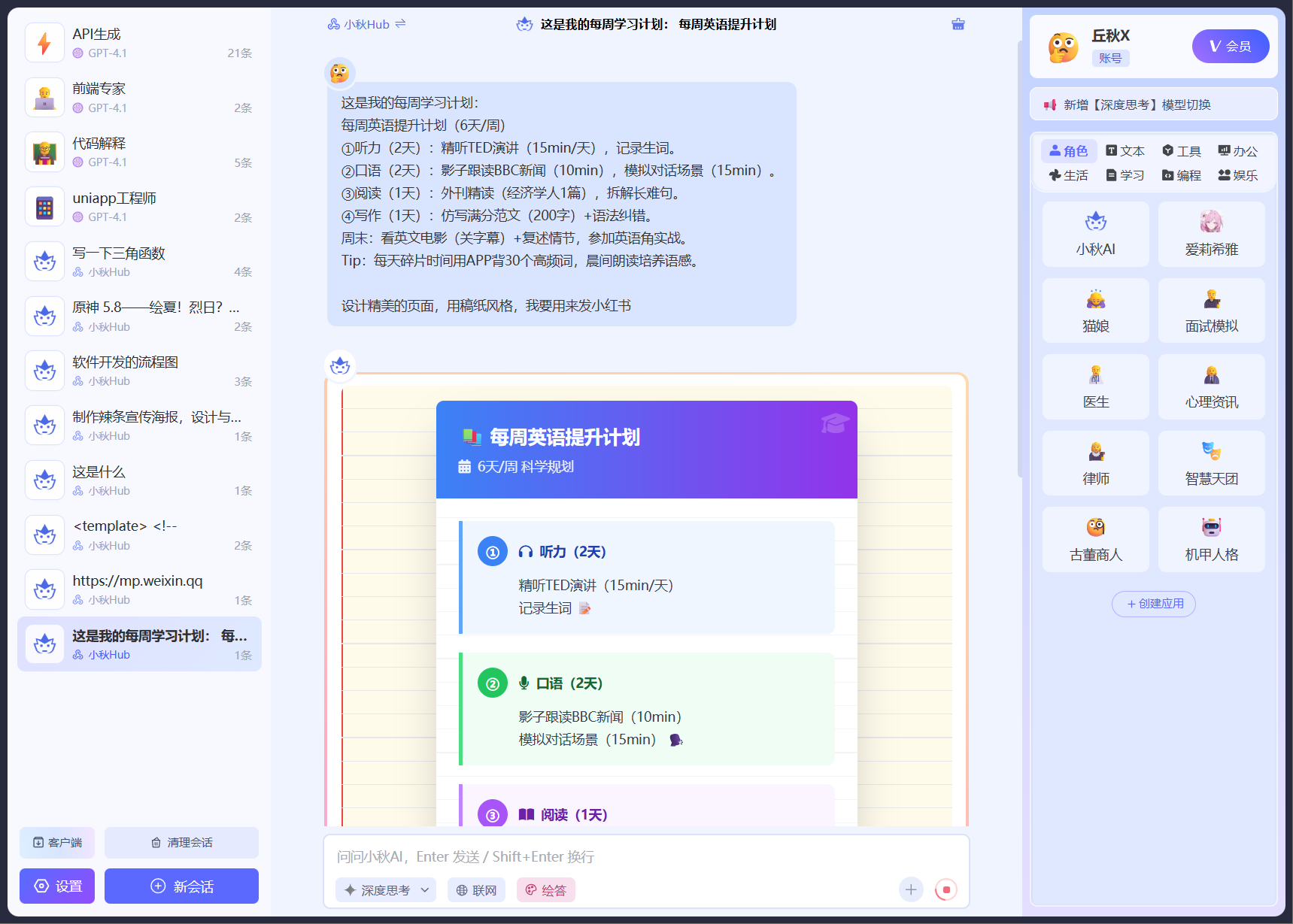Click the 问问小秋AI message input field
Viewport: 1293px width, 924px height.
coord(645,856)
